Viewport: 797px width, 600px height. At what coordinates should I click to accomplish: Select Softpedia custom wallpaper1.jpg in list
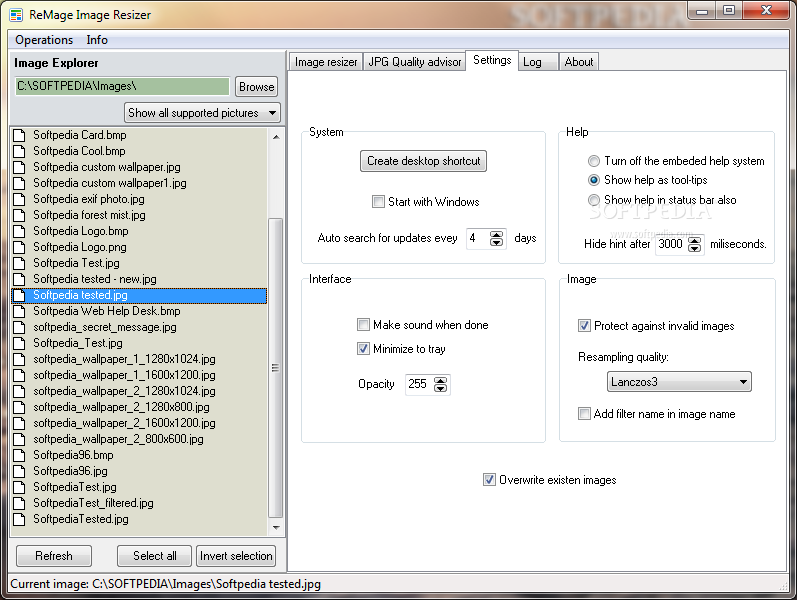click(110, 184)
